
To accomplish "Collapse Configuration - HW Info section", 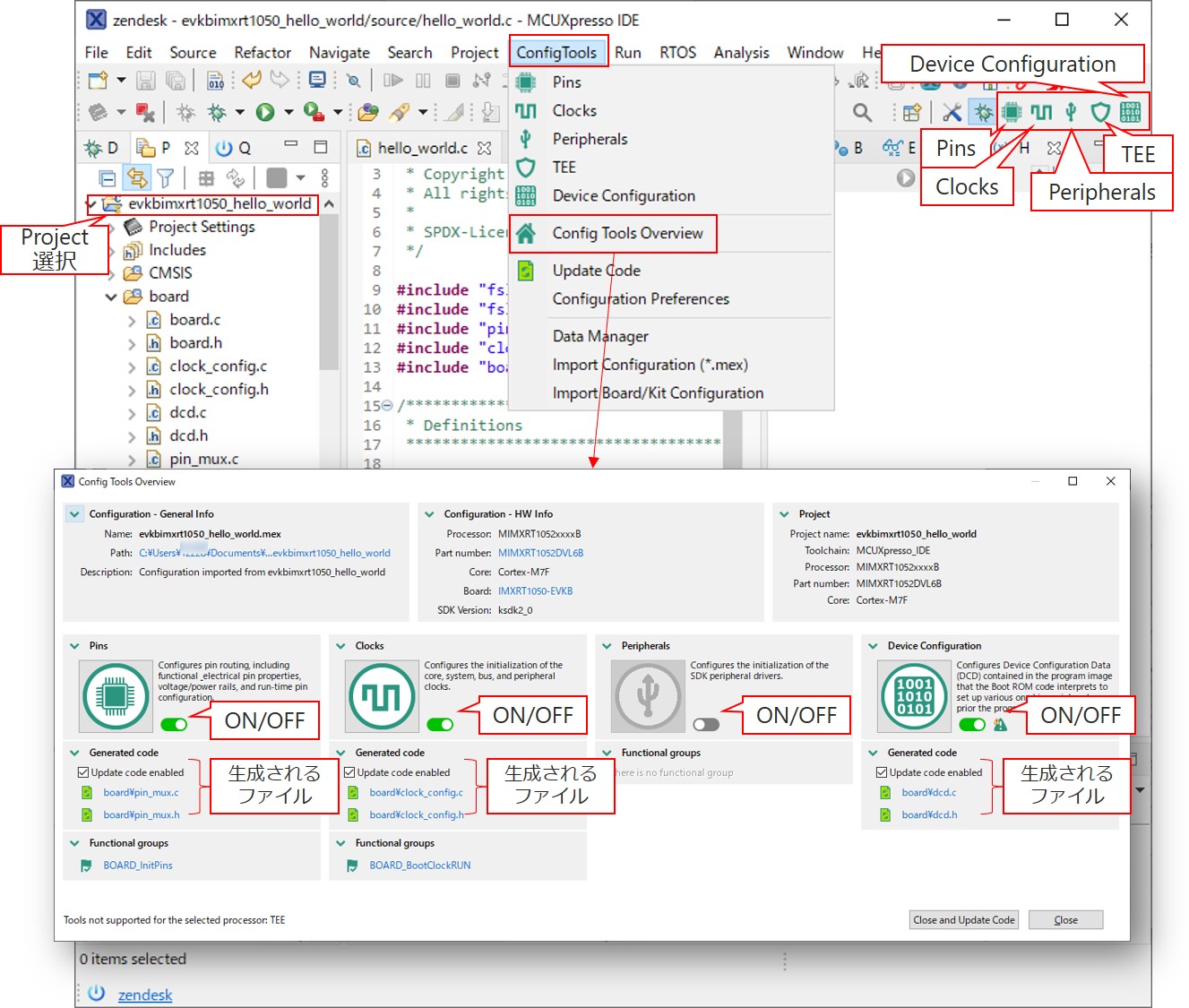I will (429, 514).
